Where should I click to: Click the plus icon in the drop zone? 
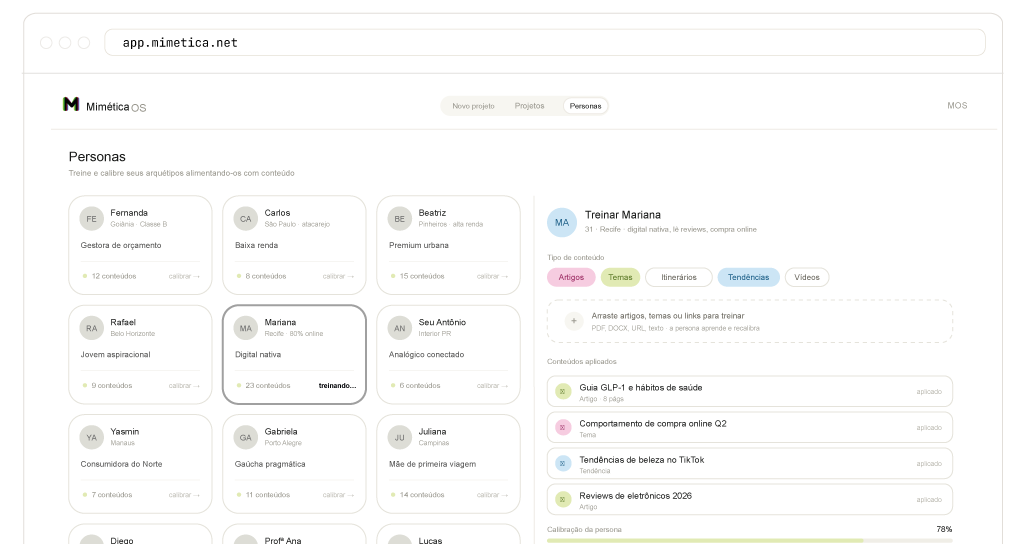(574, 321)
